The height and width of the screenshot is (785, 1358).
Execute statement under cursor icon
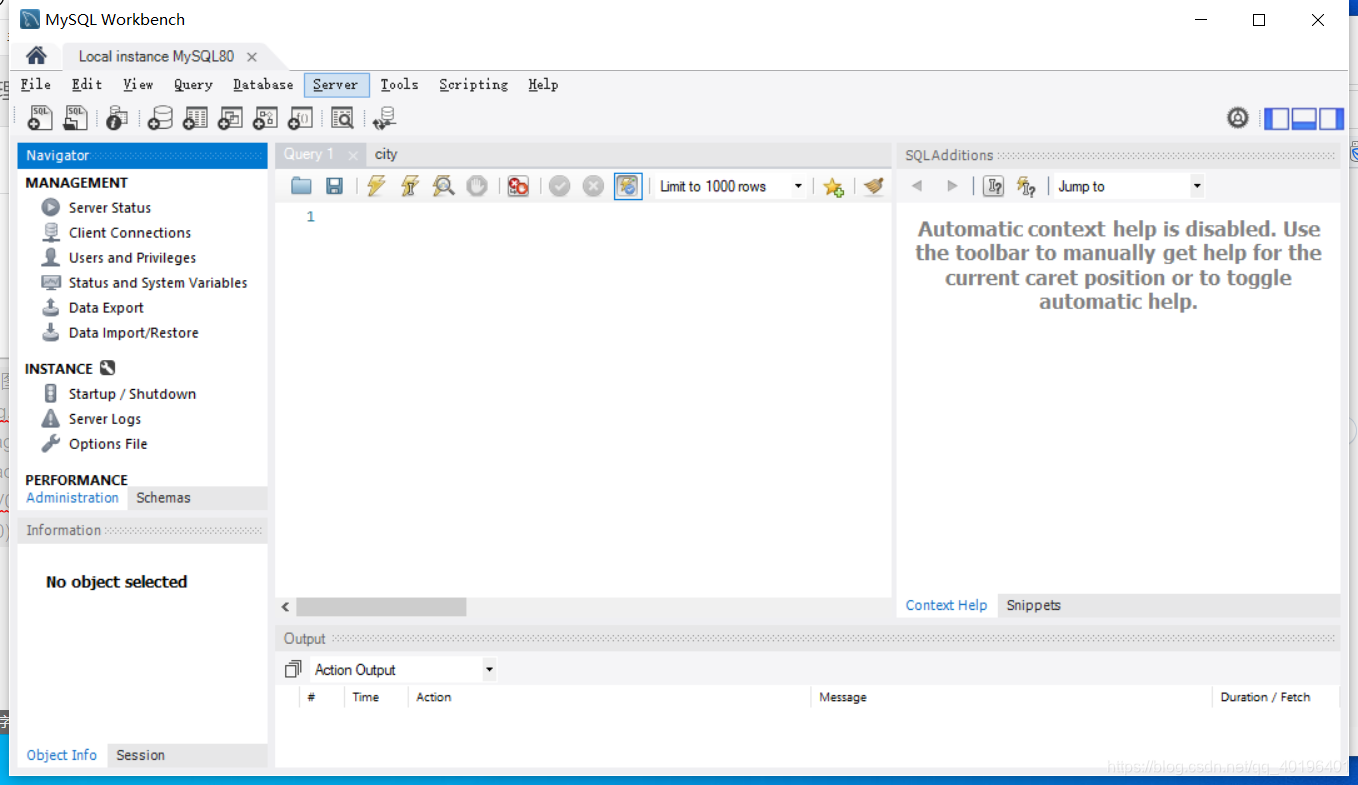(409, 186)
